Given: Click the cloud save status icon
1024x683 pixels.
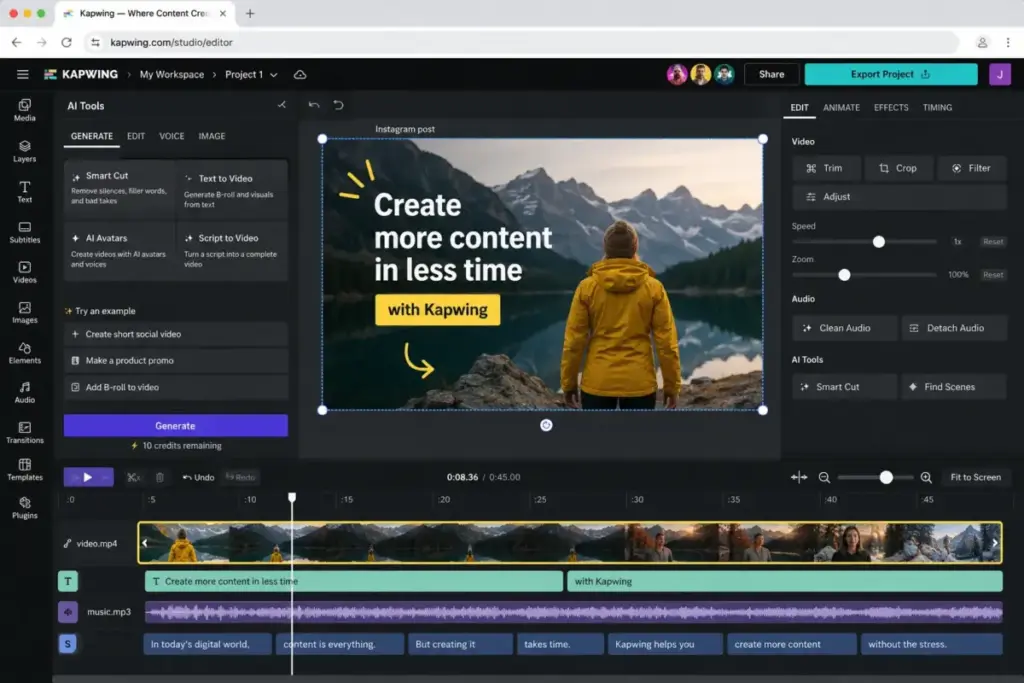Looking at the screenshot, I should 300,74.
